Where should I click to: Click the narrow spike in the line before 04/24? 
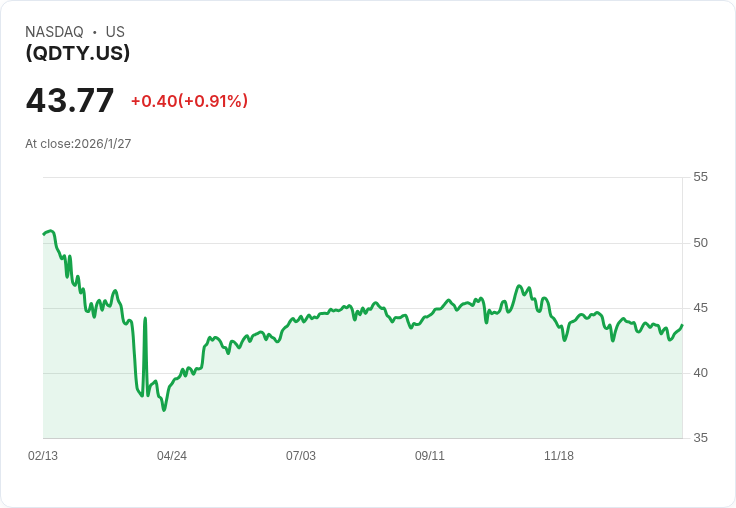point(146,319)
